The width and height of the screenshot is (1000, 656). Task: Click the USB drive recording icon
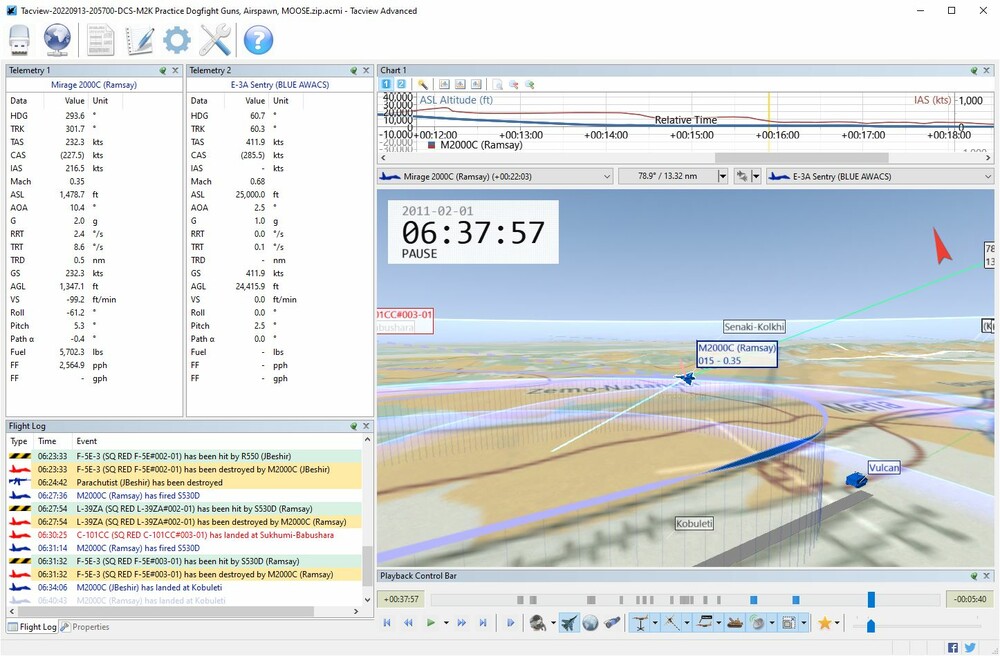coord(20,40)
